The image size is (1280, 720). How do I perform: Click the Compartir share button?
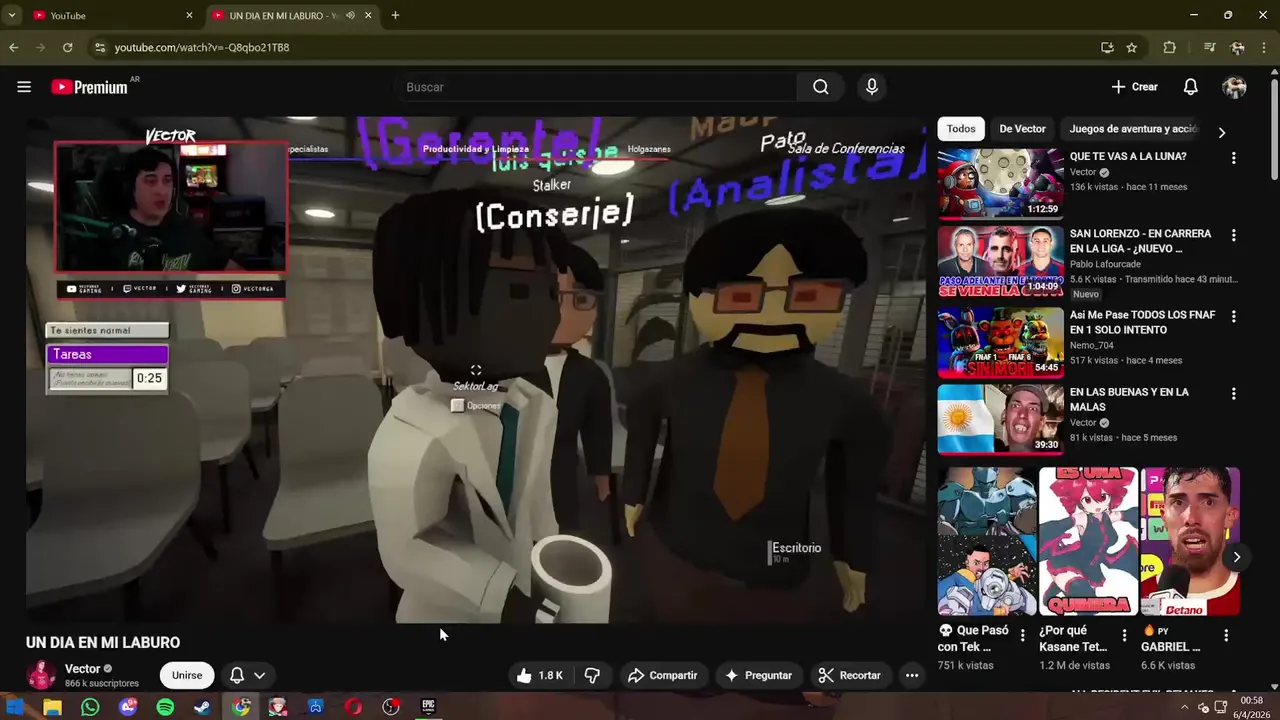(662, 675)
